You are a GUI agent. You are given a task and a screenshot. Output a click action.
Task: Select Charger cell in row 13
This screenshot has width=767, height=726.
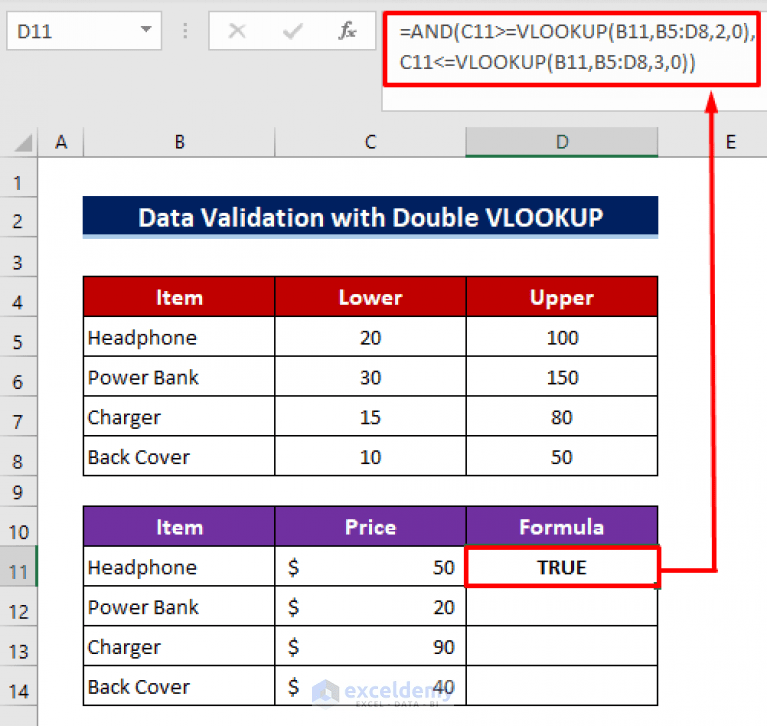179,646
